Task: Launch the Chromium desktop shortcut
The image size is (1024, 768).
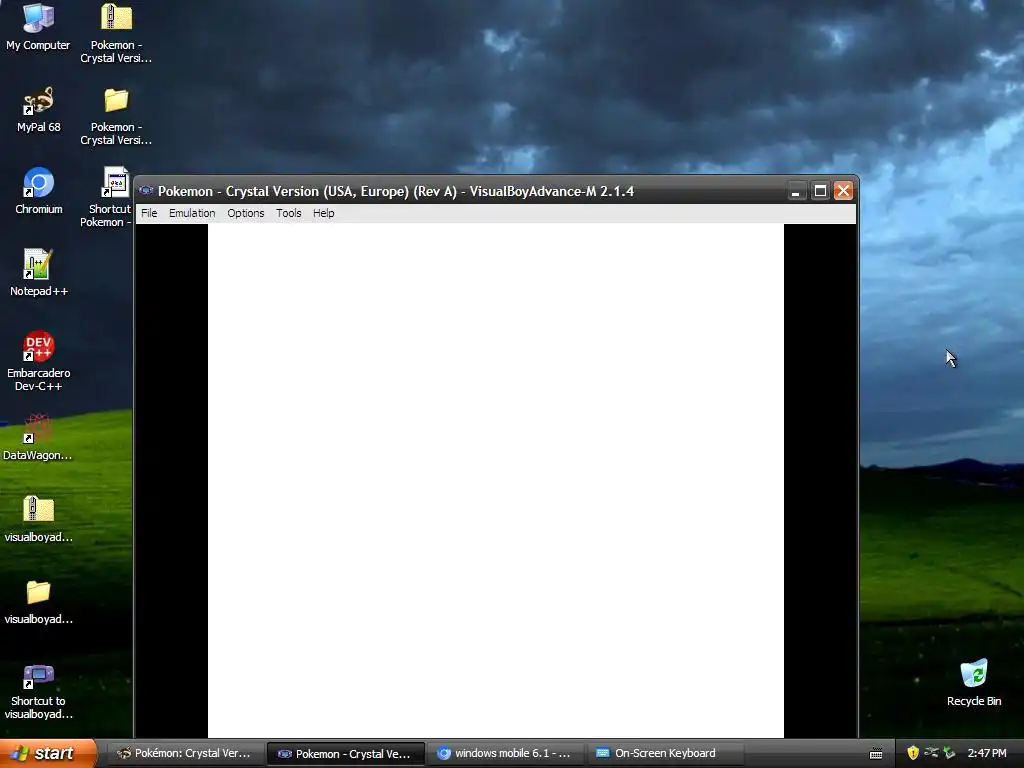Action: tap(39, 191)
